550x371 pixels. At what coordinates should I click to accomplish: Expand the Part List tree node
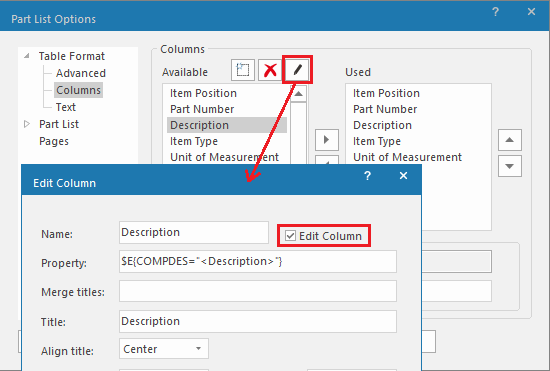coord(27,124)
